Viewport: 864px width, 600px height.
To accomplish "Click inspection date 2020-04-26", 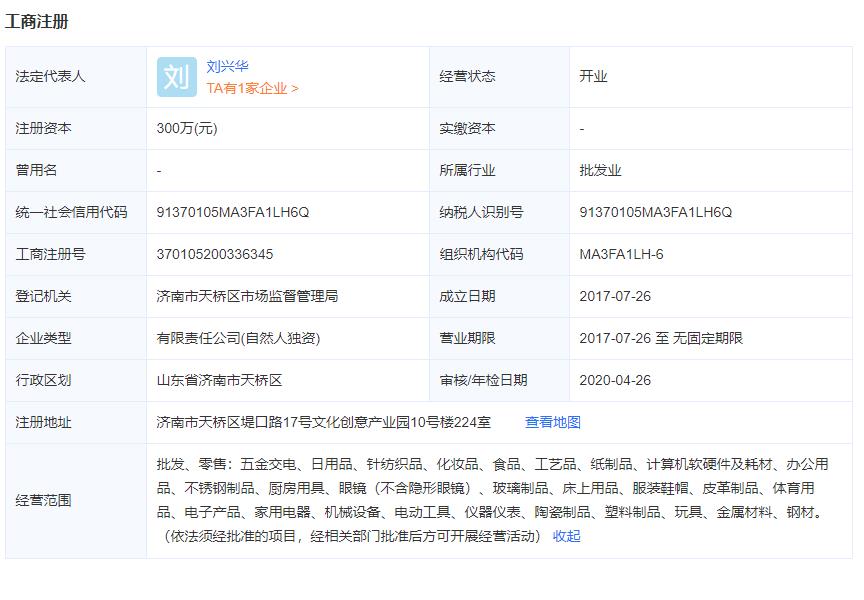I will [x=615, y=380].
